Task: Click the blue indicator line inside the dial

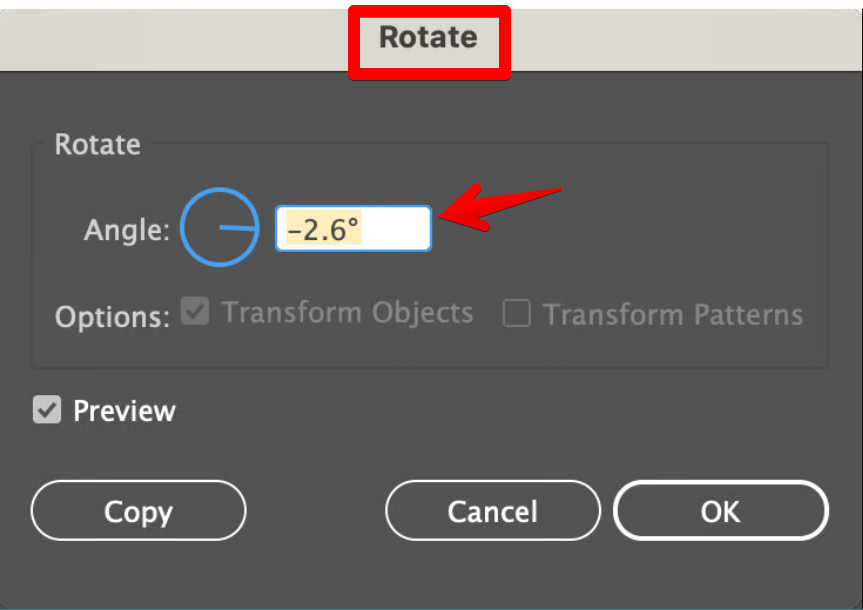Action: pyautogui.click(x=239, y=228)
